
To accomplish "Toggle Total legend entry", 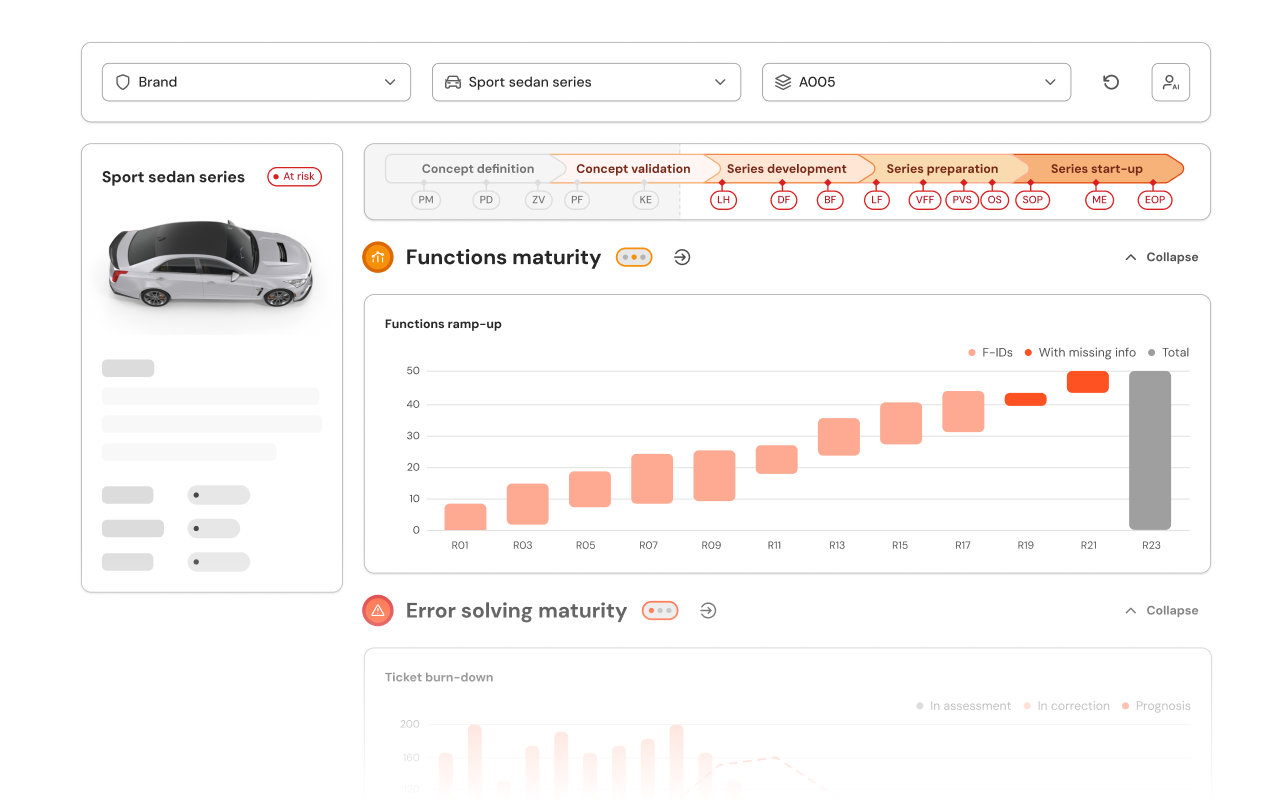I will pos(1168,352).
